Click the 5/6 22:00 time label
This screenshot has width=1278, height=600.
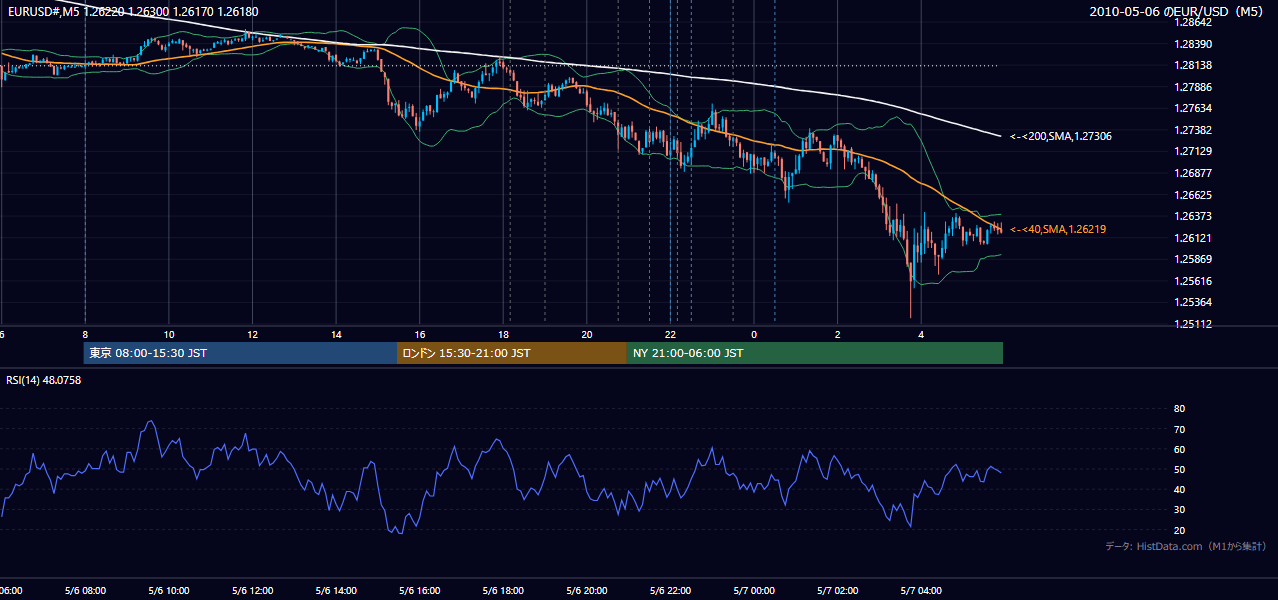point(670,590)
